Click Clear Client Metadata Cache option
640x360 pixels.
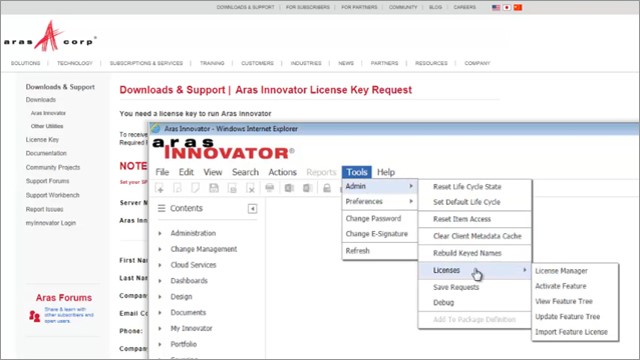coord(477,236)
